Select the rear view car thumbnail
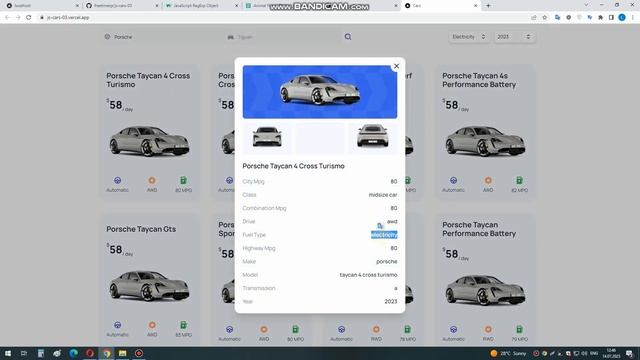This screenshot has width=640, height=360. coord(372,137)
